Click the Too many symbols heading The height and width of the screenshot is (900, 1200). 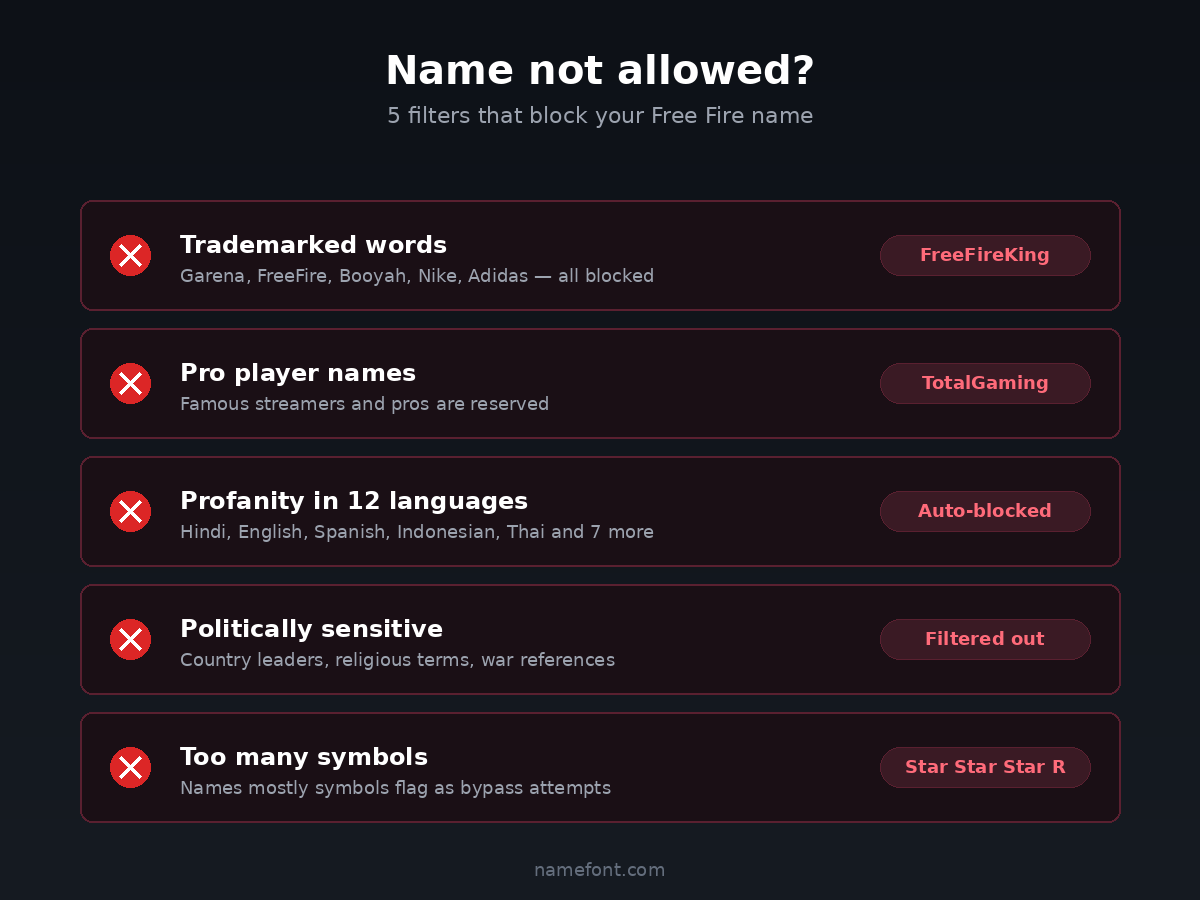tap(304, 757)
